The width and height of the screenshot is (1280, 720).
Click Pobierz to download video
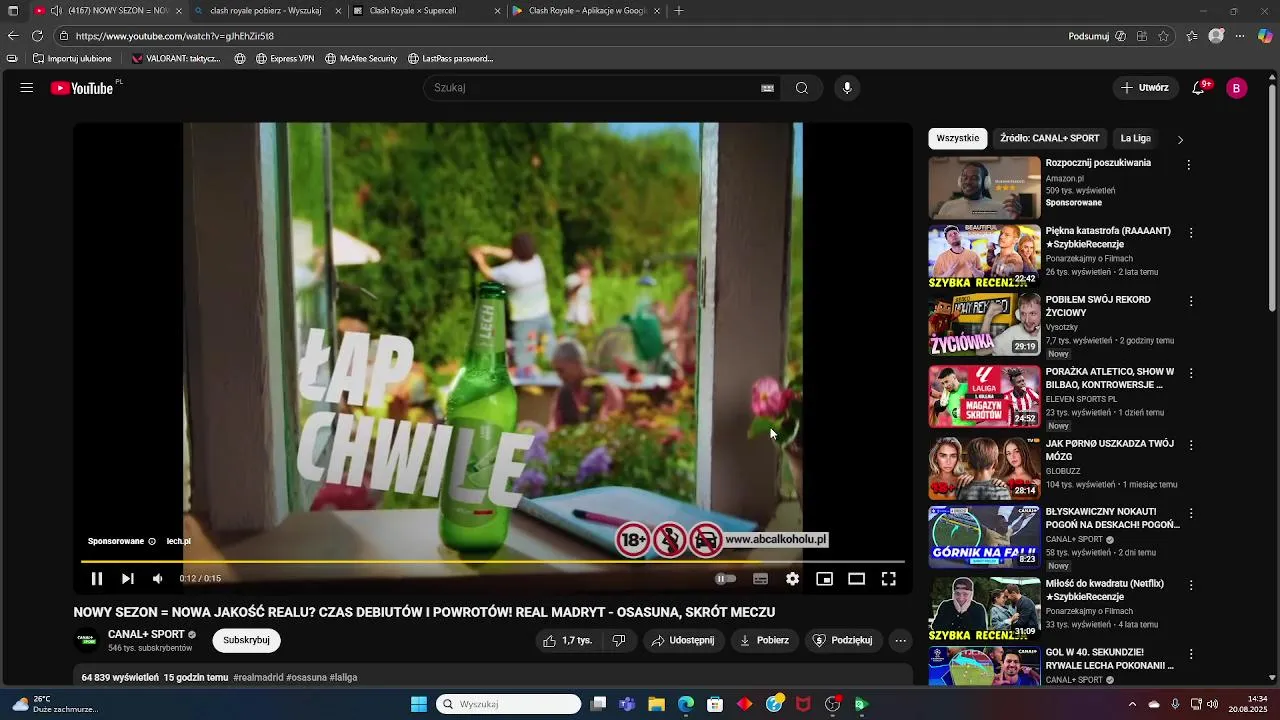764,640
